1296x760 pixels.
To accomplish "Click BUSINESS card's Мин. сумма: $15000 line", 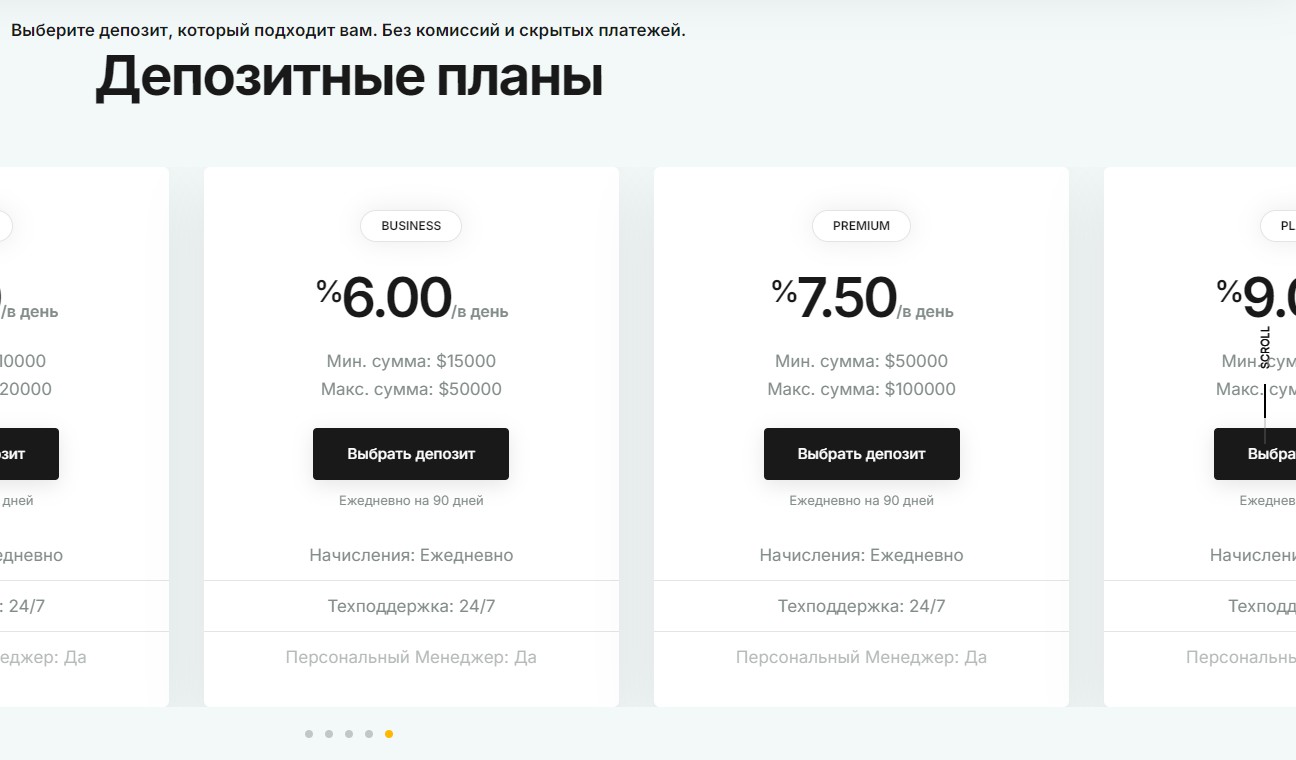I will pos(411,361).
